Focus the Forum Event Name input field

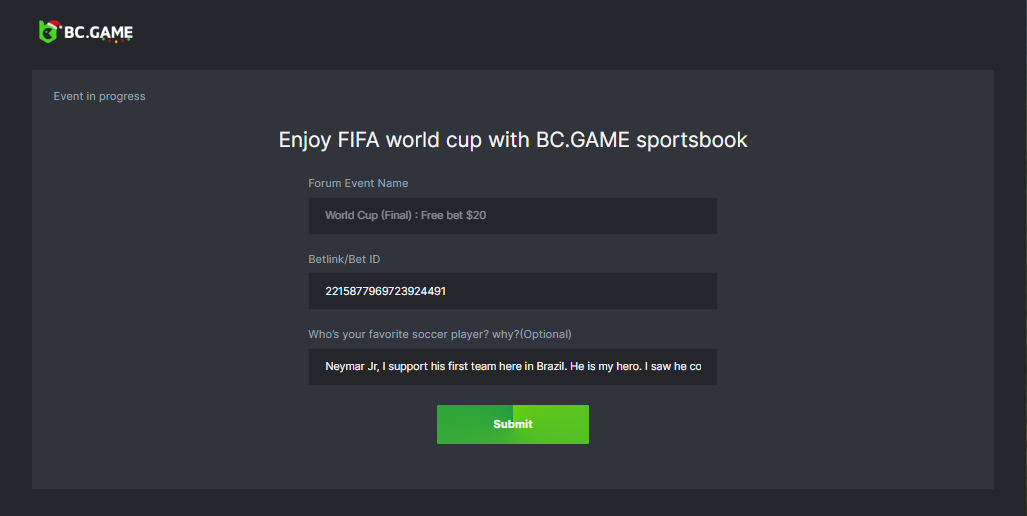tap(600, 216)
